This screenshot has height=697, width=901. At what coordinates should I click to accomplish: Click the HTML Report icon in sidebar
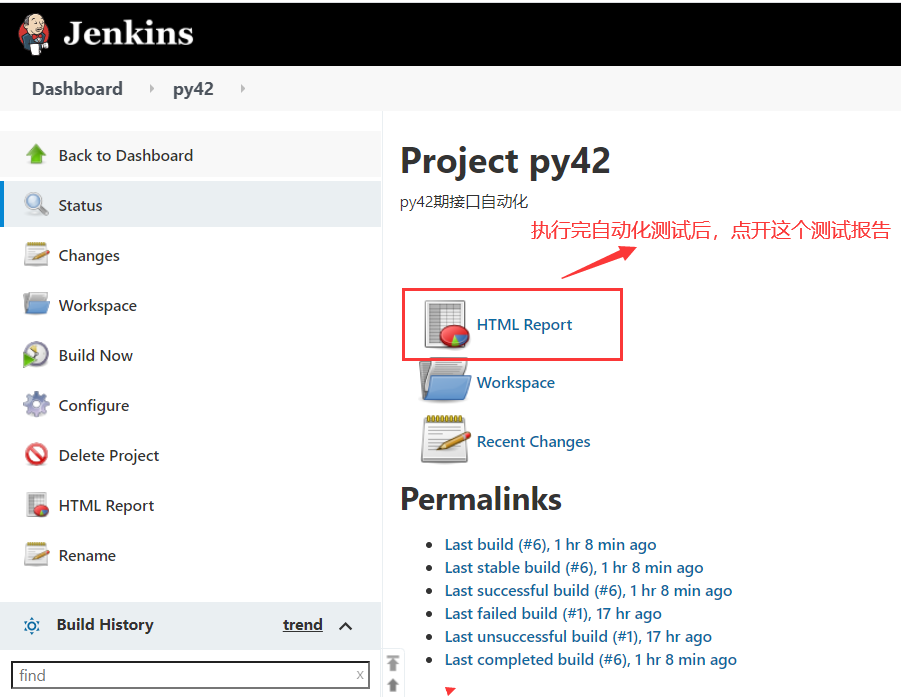coord(37,505)
